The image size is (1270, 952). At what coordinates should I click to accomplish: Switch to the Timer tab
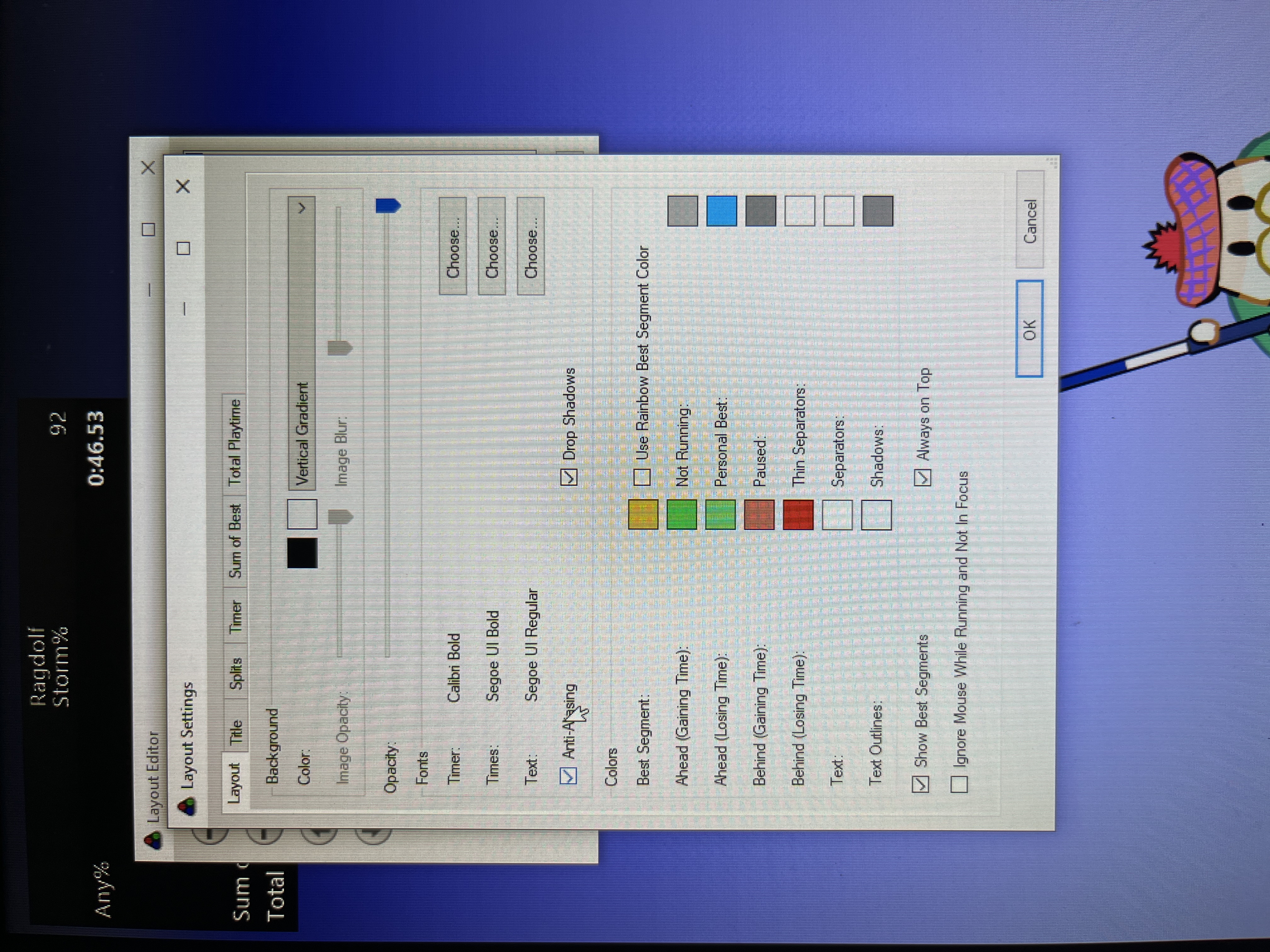236,617
